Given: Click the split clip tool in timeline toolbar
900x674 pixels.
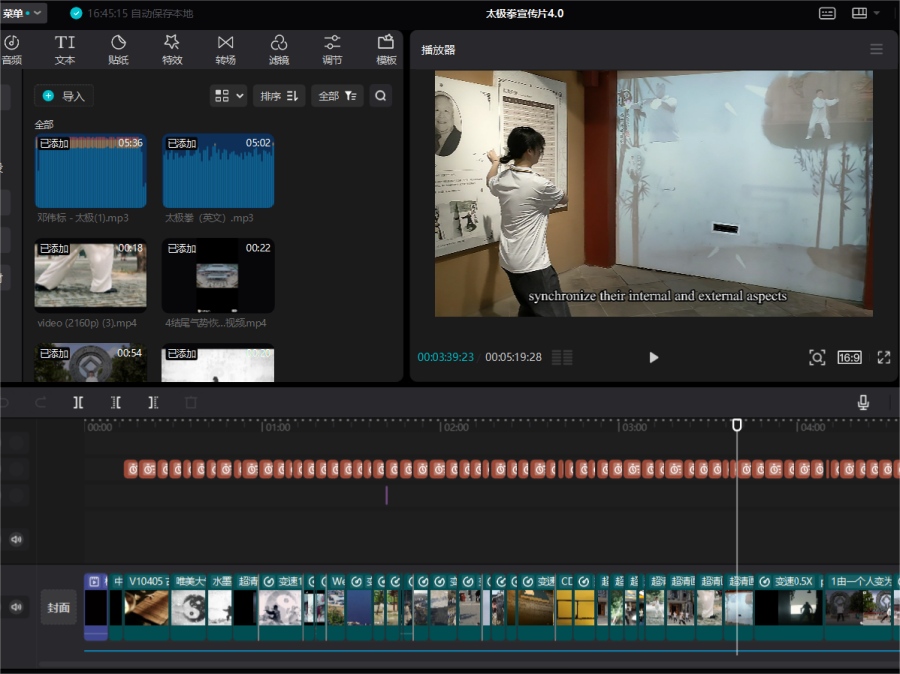Looking at the screenshot, I should (x=78, y=402).
